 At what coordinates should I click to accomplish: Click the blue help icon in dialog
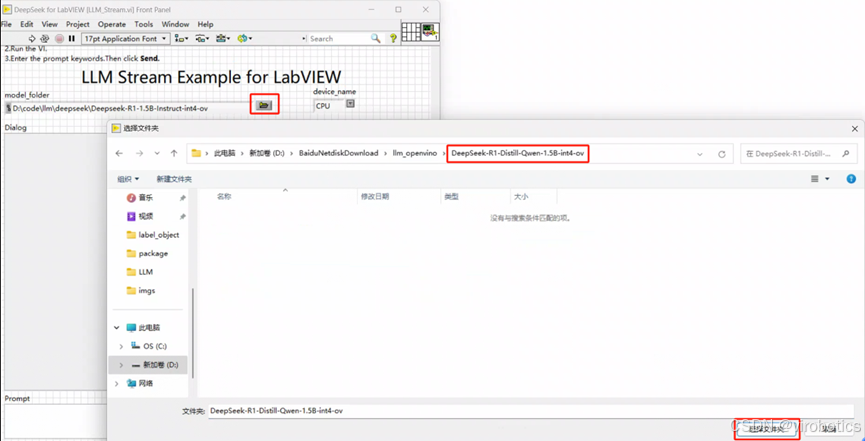click(x=851, y=179)
